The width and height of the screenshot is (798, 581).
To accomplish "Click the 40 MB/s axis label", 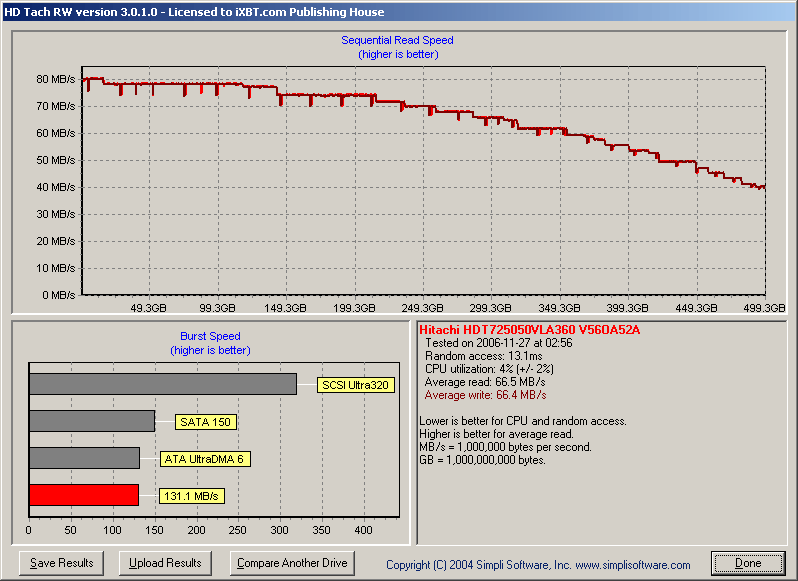I will (x=55, y=187).
